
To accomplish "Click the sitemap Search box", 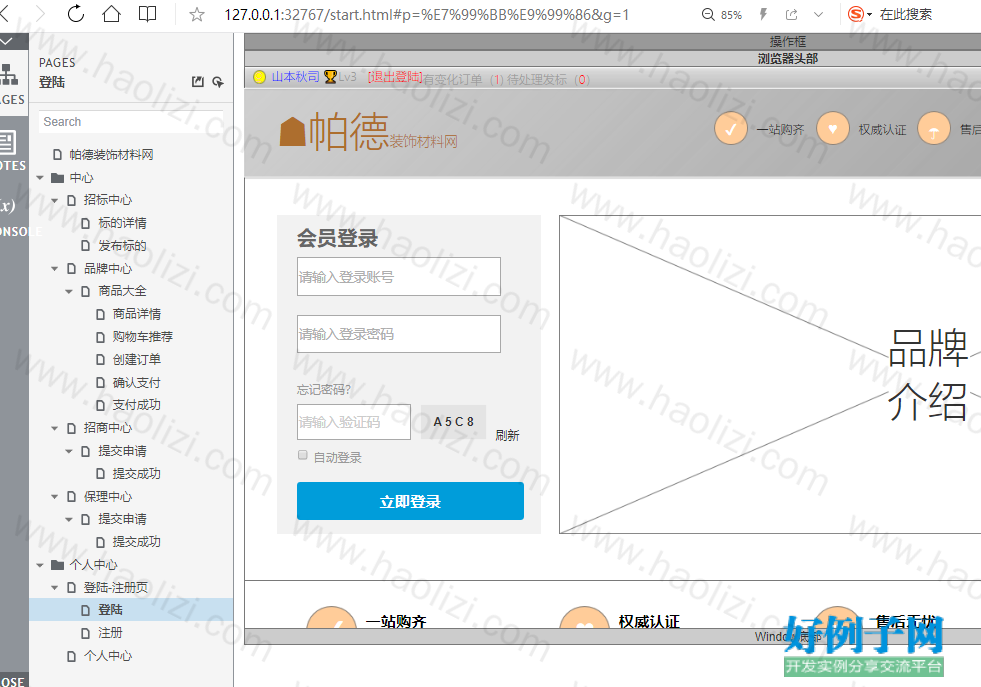I will coord(131,122).
